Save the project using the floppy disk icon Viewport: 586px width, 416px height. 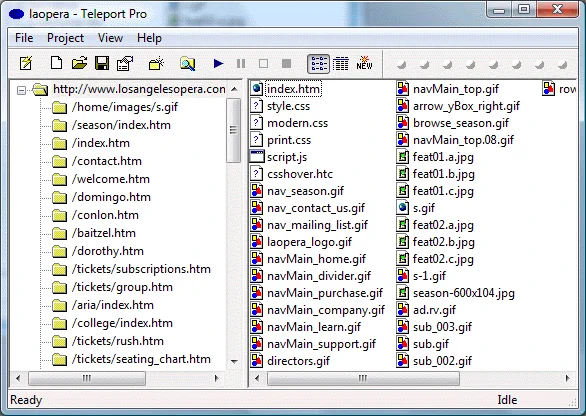[x=102, y=63]
